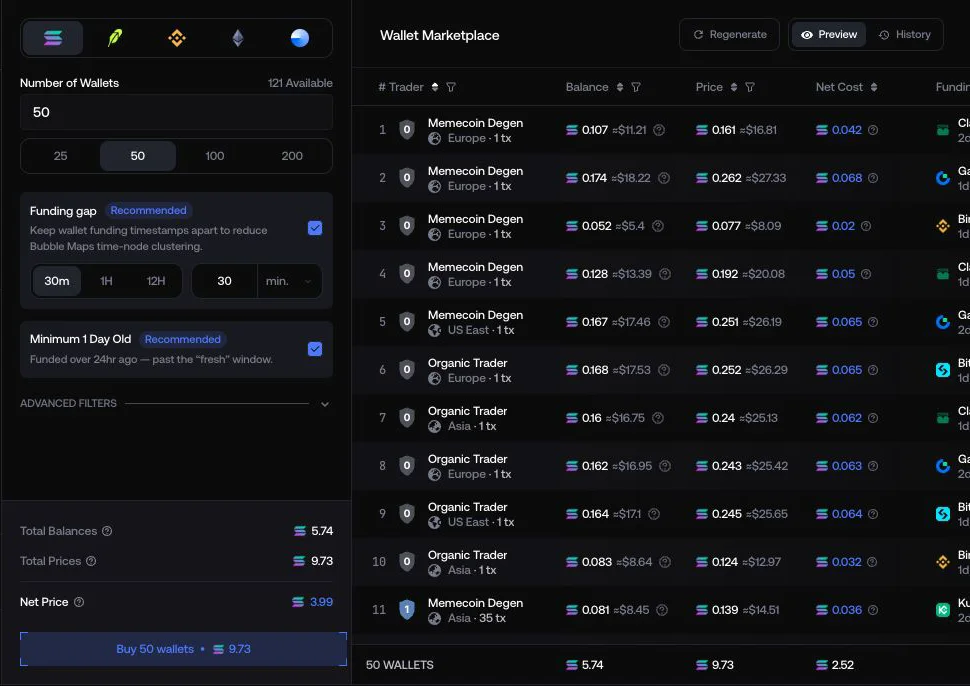Click net cost info icon beside 0.042

click(x=873, y=130)
